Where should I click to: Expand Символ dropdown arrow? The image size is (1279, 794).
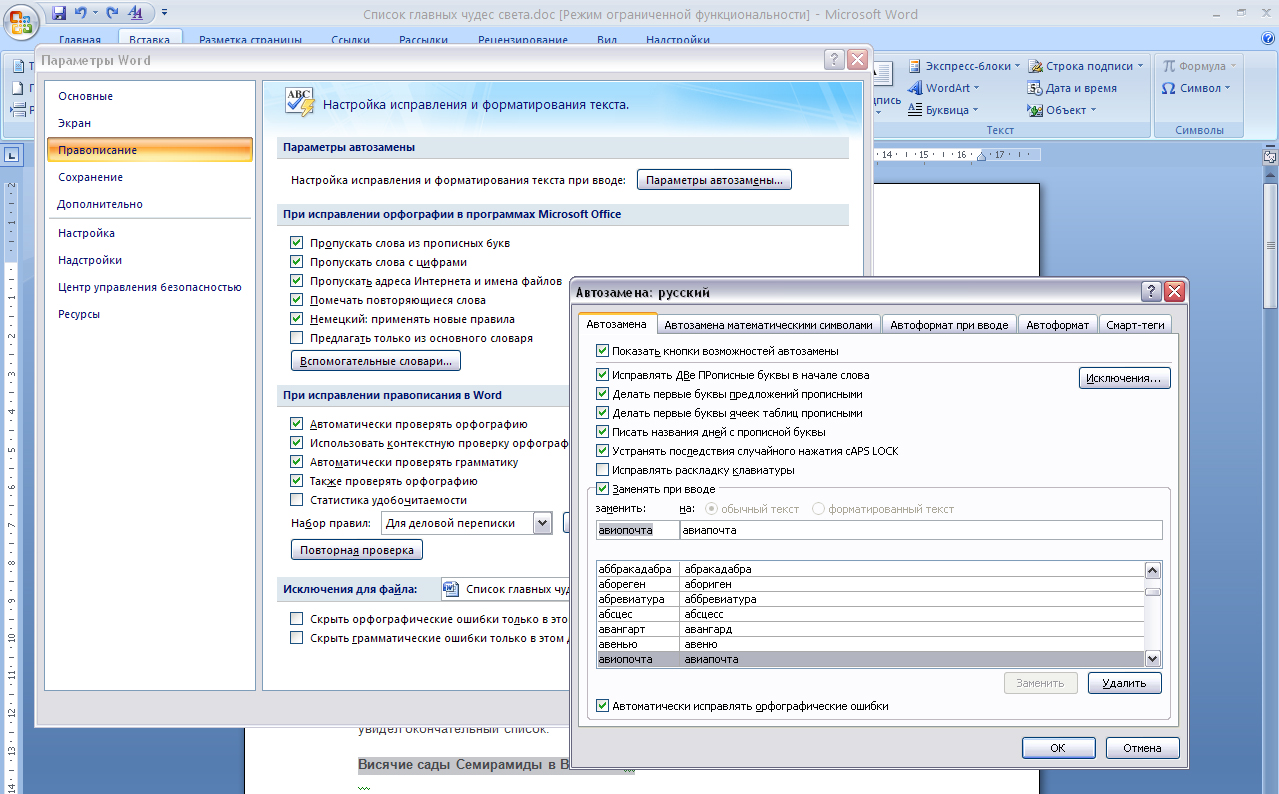[1226, 88]
